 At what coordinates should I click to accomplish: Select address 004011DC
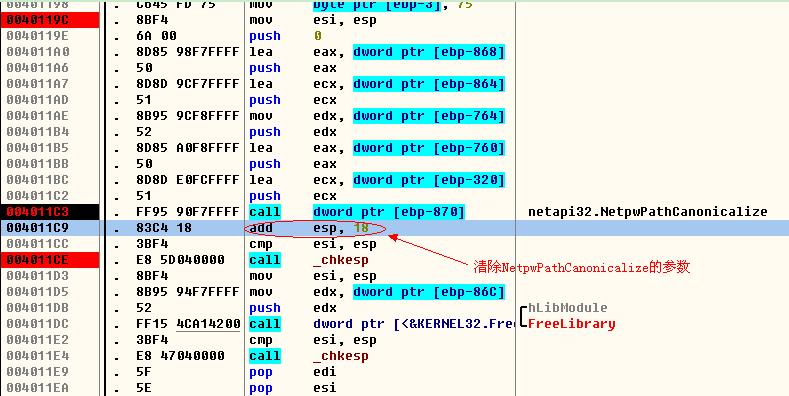(x=38, y=324)
